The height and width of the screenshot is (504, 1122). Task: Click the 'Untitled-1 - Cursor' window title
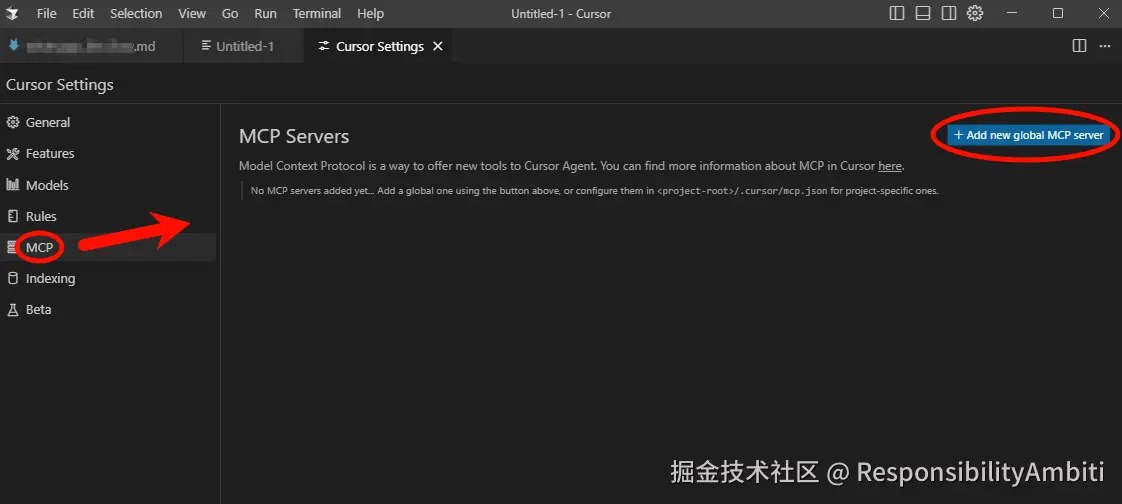coord(561,13)
